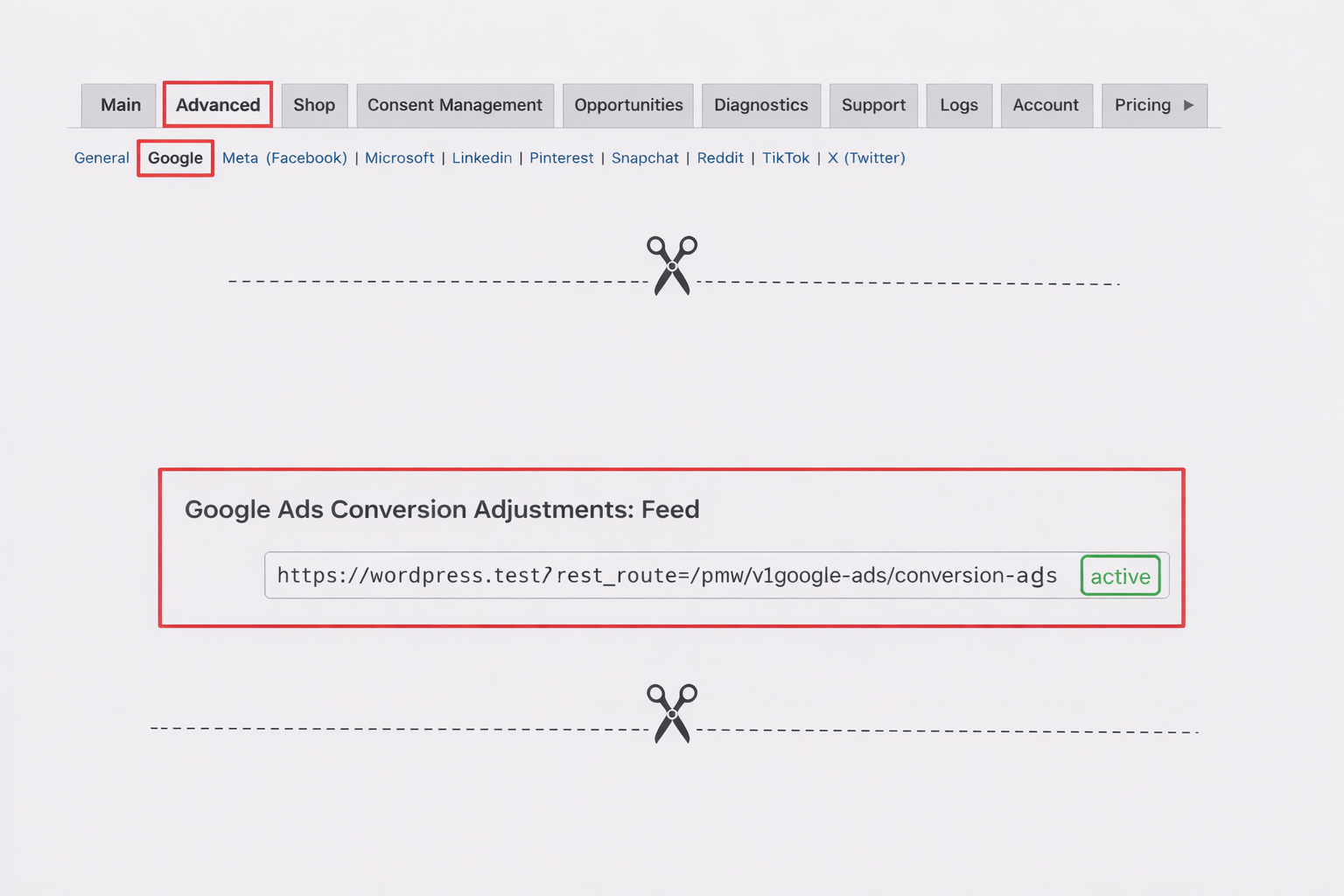Open the Opportunities tab
Screen dimensions: 1344x896
pos(628,105)
